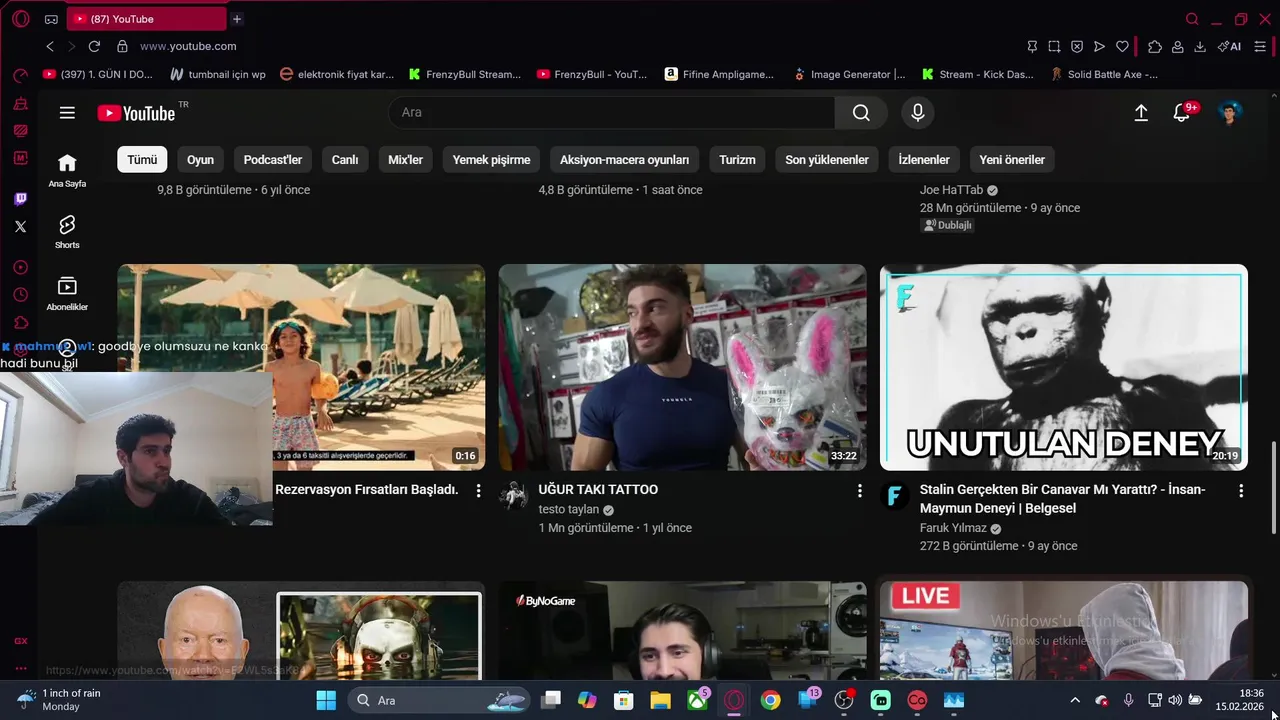Open Abonelikler in the YouTube sidebar
1280x720 pixels.
pos(67,294)
